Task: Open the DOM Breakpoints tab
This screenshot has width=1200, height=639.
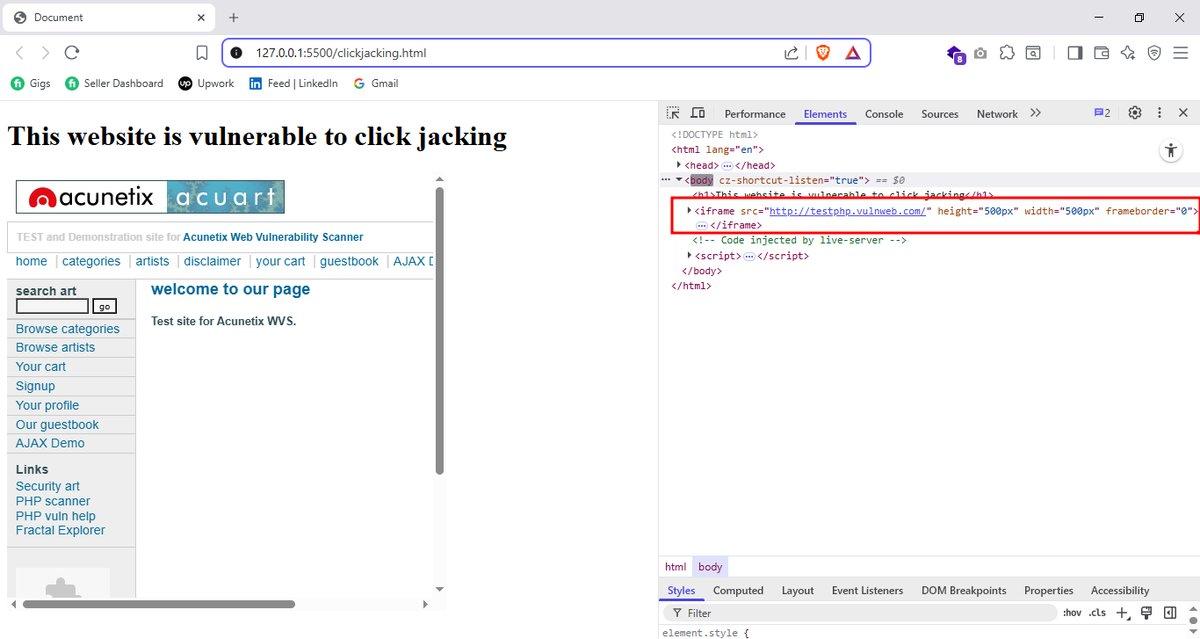Action: (964, 591)
